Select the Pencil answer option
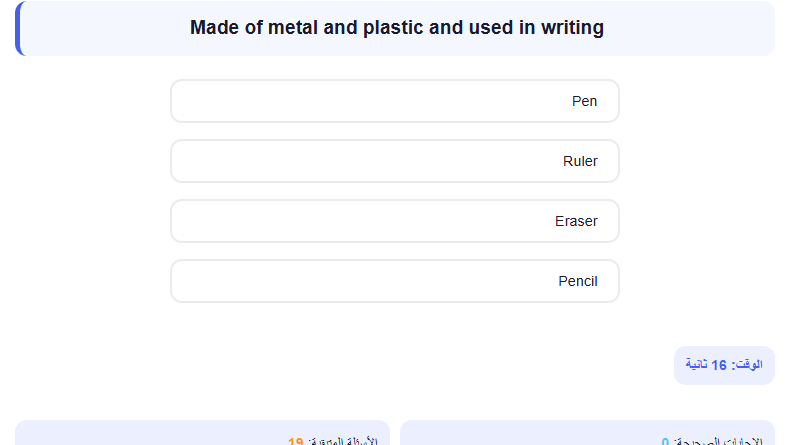 pyautogui.click(x=394, y=281)
